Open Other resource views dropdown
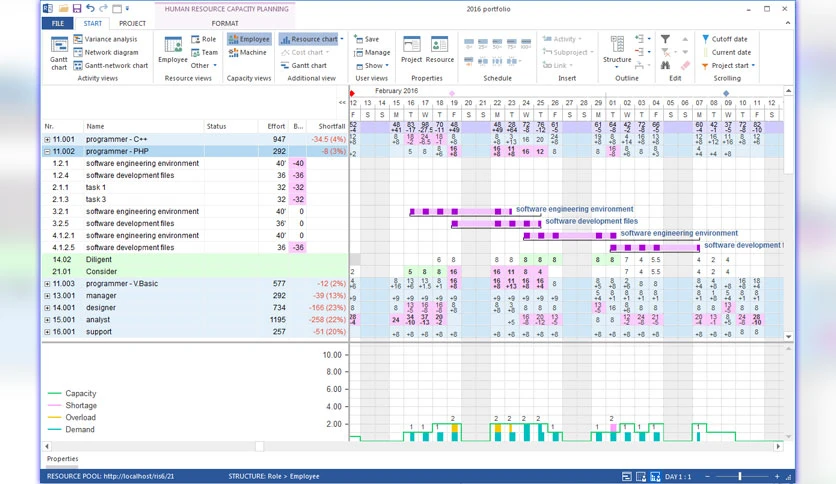836x484 pixels. click(x=204, y=66)
